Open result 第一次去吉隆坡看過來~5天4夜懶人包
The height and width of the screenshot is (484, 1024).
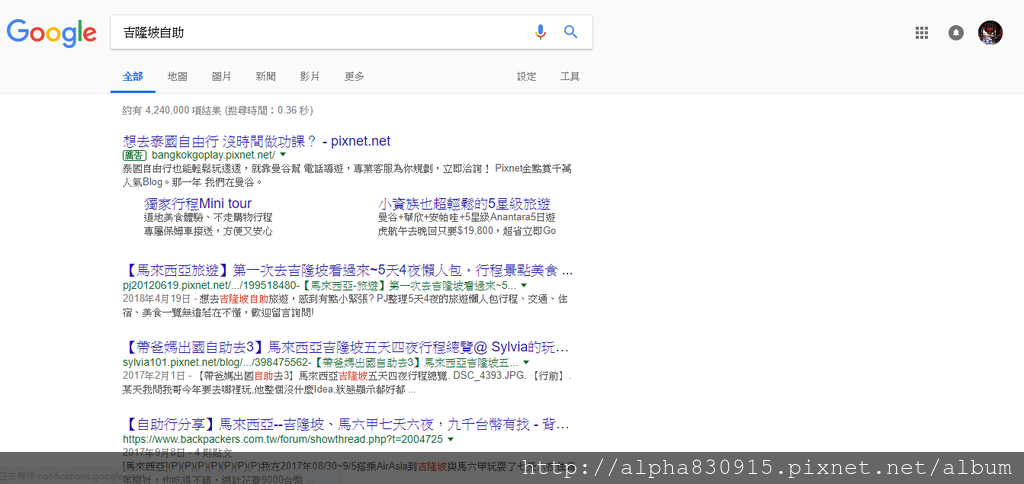tap(347, 270)
